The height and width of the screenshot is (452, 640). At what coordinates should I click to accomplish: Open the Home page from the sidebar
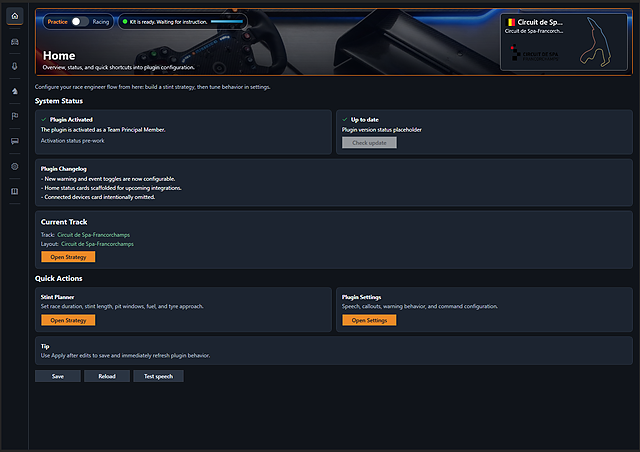pos(15,16)
